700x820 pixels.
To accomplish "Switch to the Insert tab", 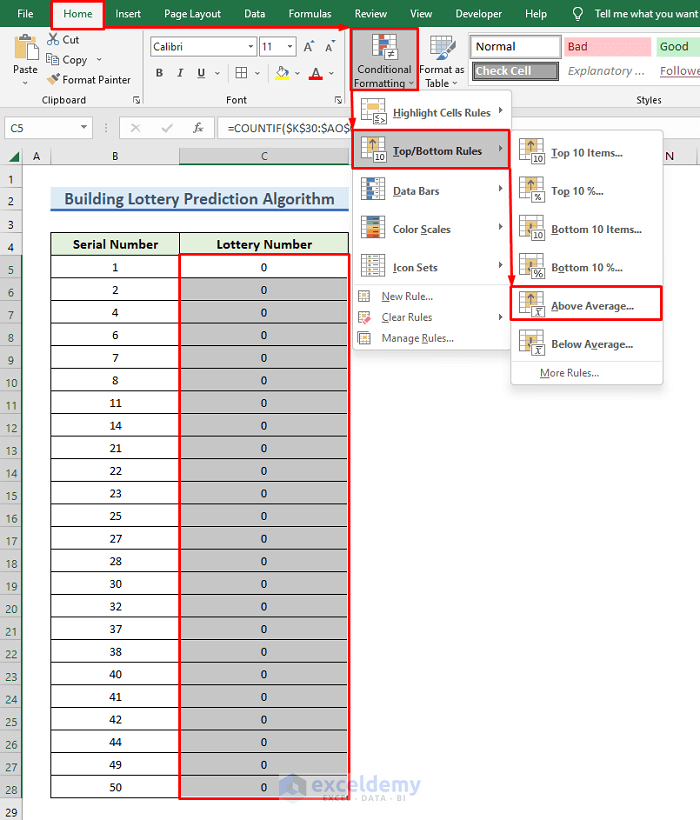I will [128, 14].
